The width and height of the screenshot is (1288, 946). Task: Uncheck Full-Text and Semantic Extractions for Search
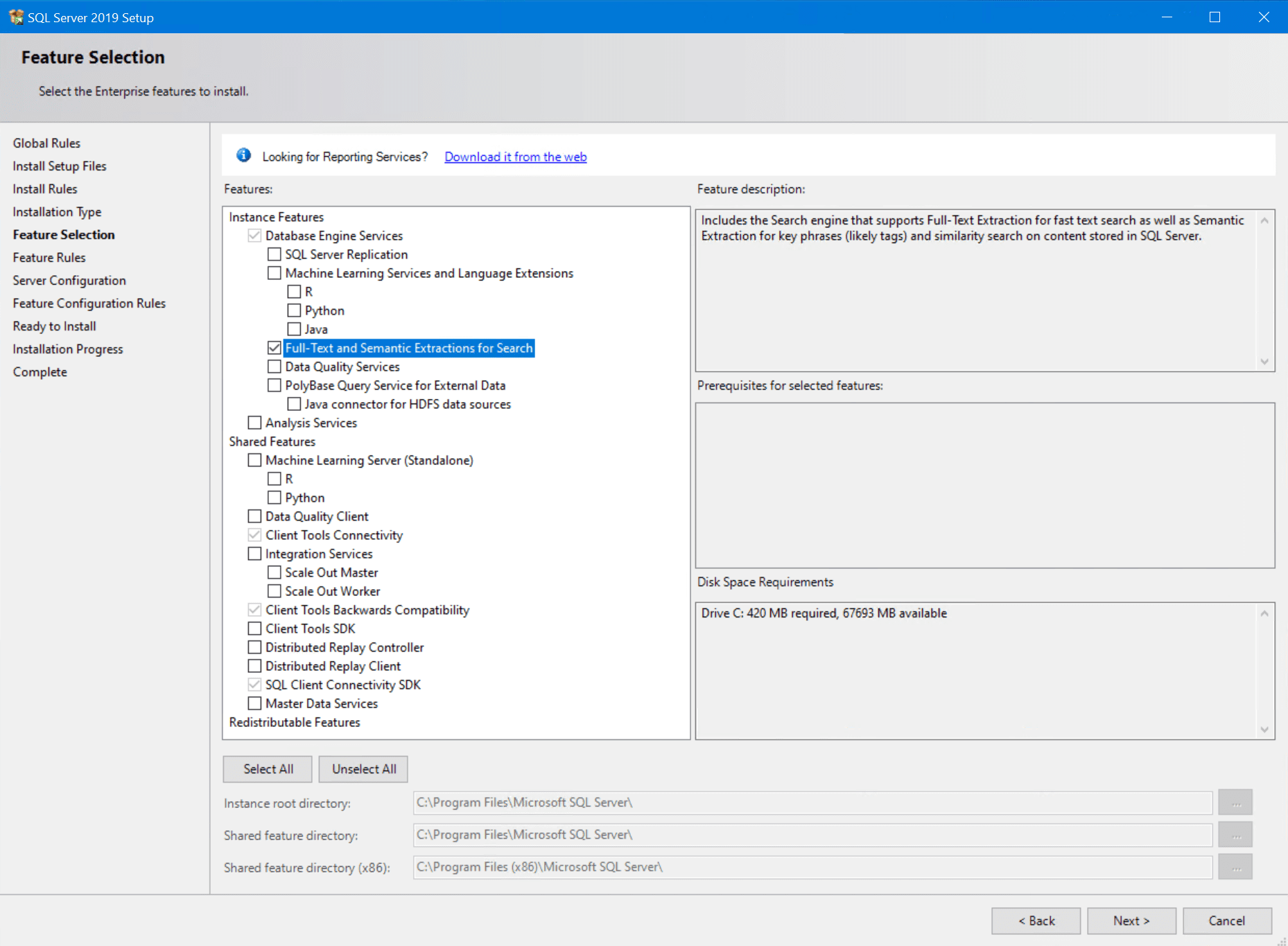coord(275,347)
